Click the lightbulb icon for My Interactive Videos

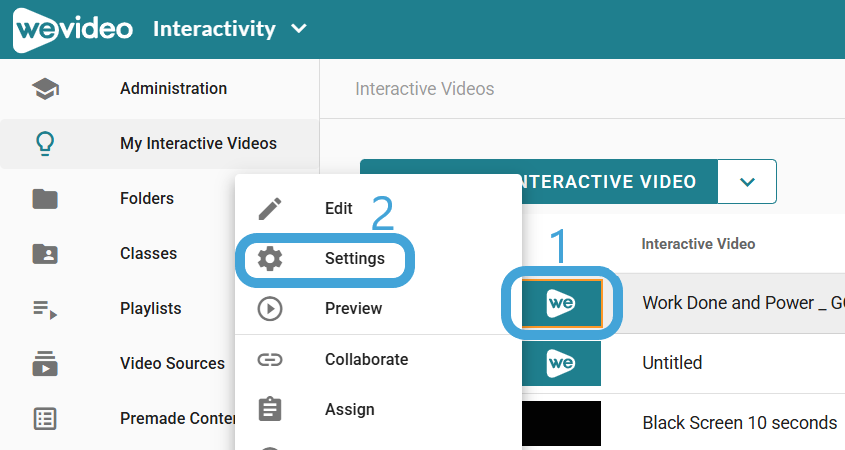[45, 144]
